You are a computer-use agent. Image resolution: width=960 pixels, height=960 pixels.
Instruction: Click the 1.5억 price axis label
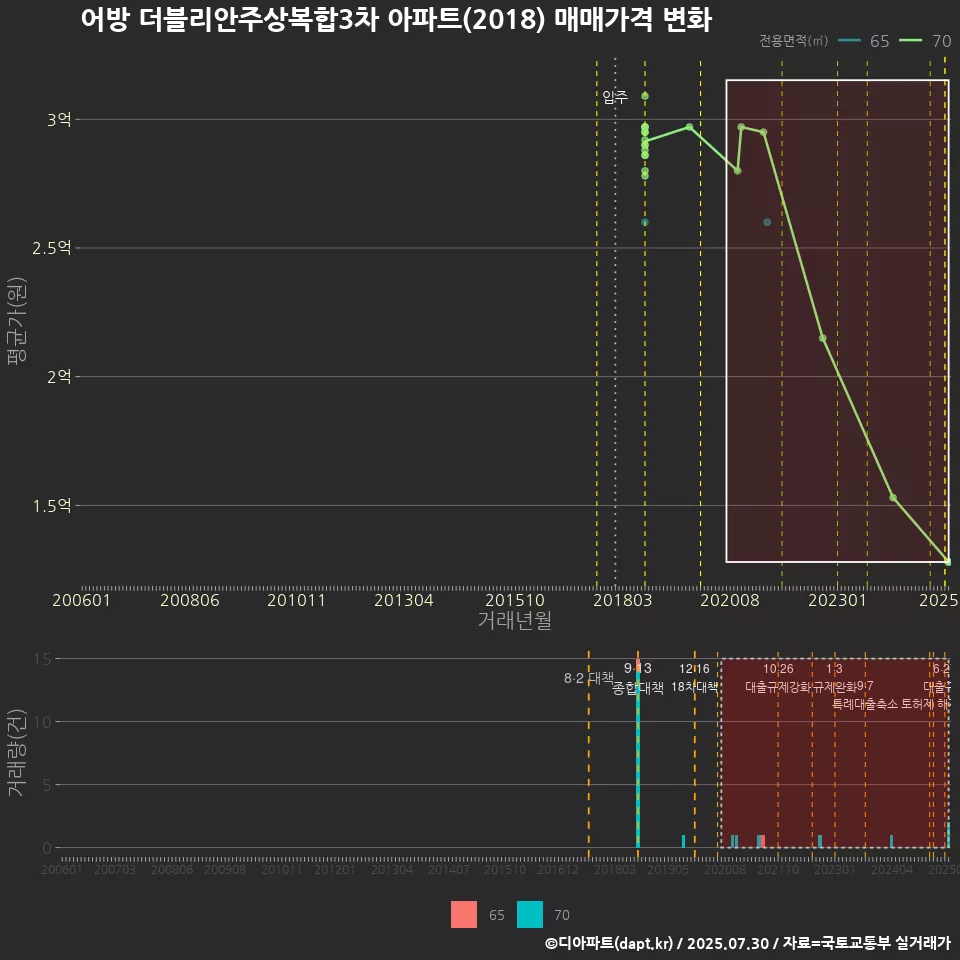tap(52, 506)
